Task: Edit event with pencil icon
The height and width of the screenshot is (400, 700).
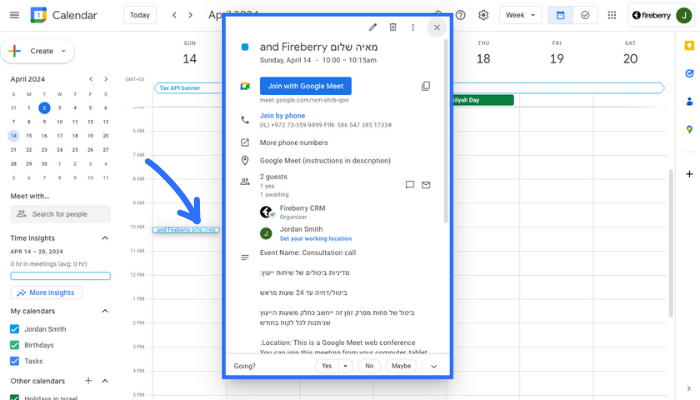Action: [x=373, y=27]
